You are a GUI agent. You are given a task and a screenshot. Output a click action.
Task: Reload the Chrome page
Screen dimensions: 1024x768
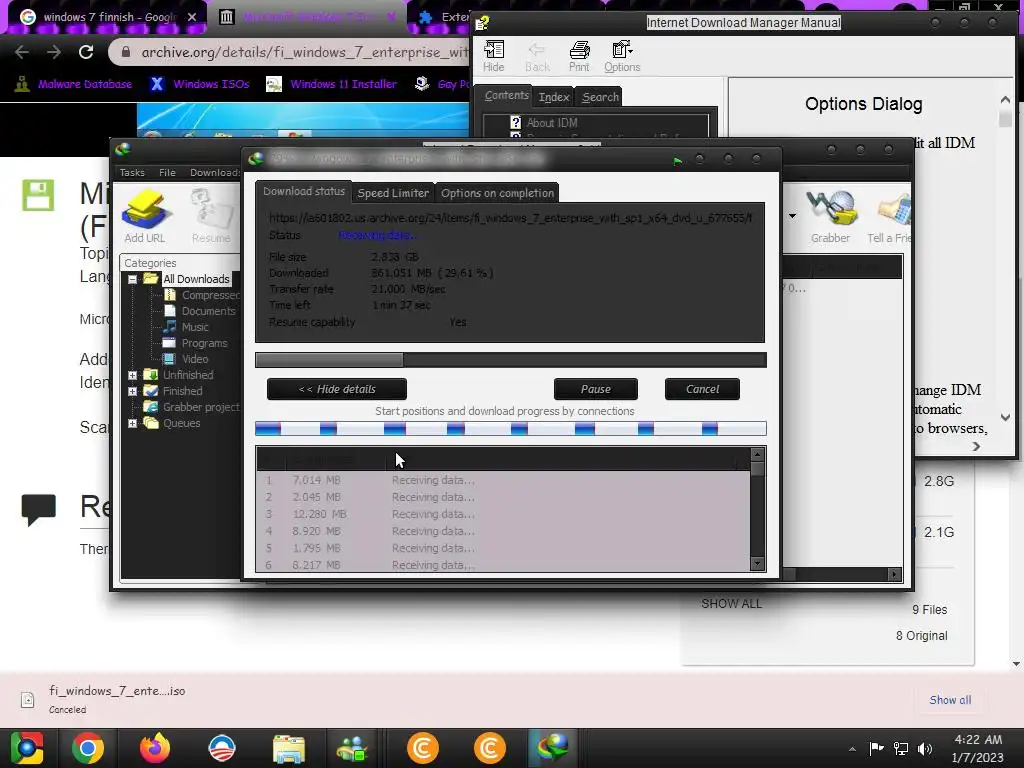pyautogui.click(x=86, y=52)
